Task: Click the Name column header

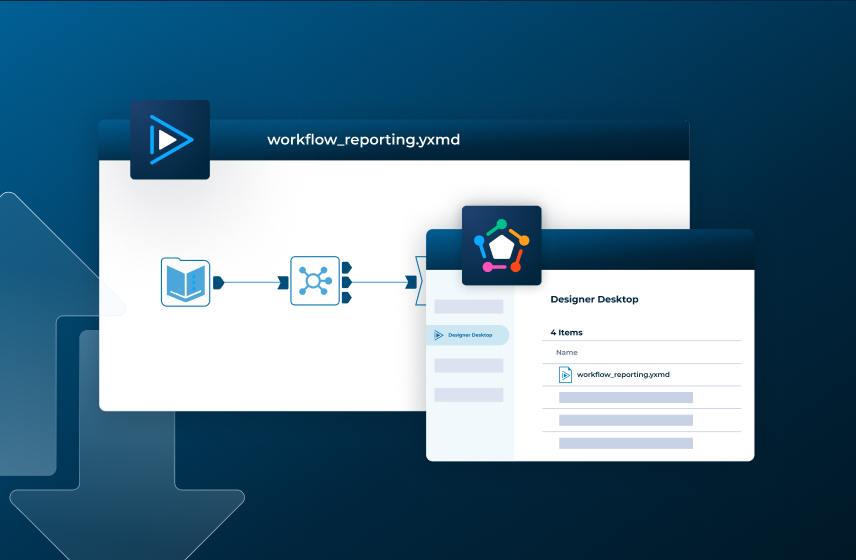Action: point(567,352)
